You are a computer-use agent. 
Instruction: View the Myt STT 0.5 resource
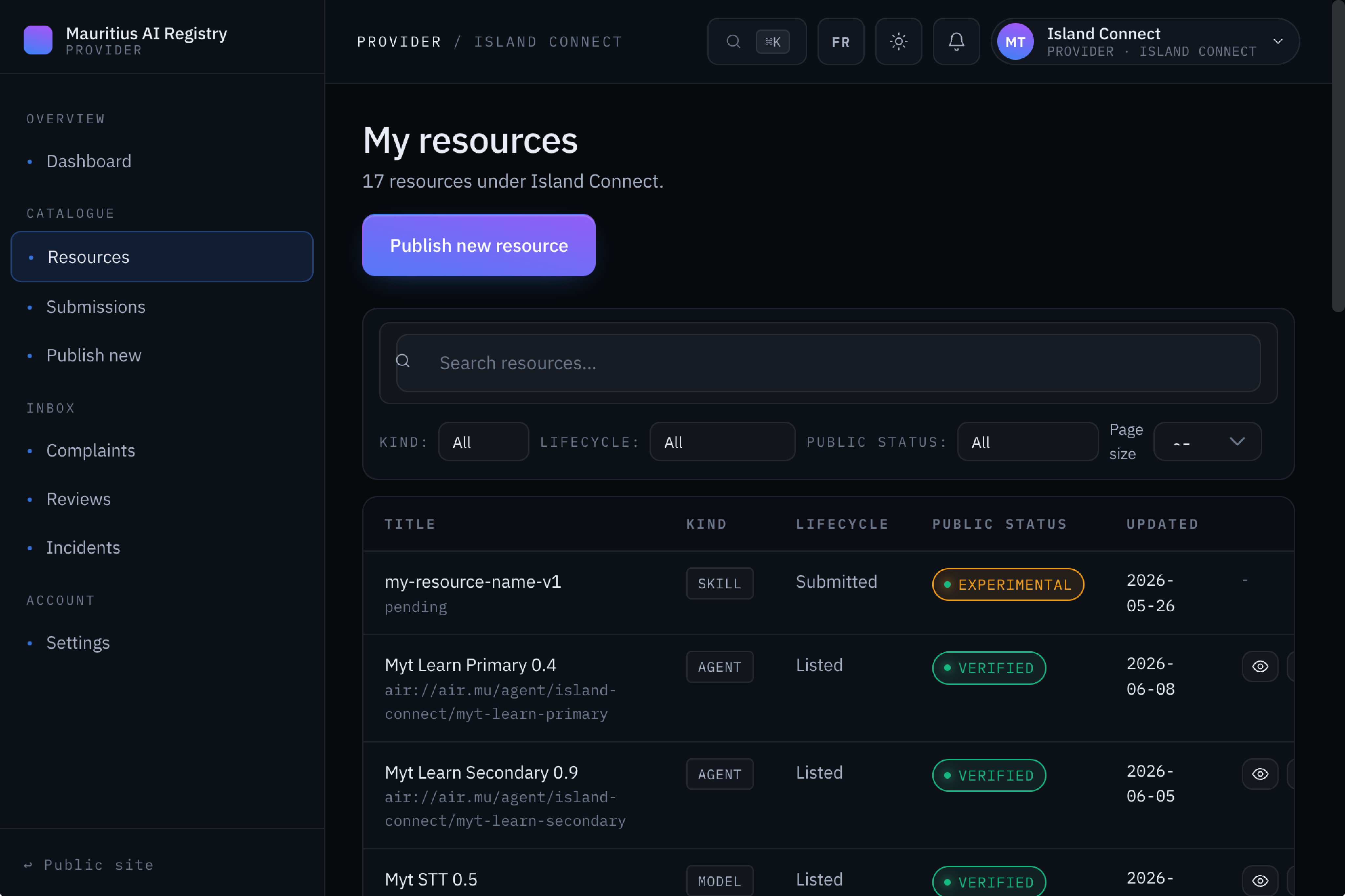(1260, 881)
